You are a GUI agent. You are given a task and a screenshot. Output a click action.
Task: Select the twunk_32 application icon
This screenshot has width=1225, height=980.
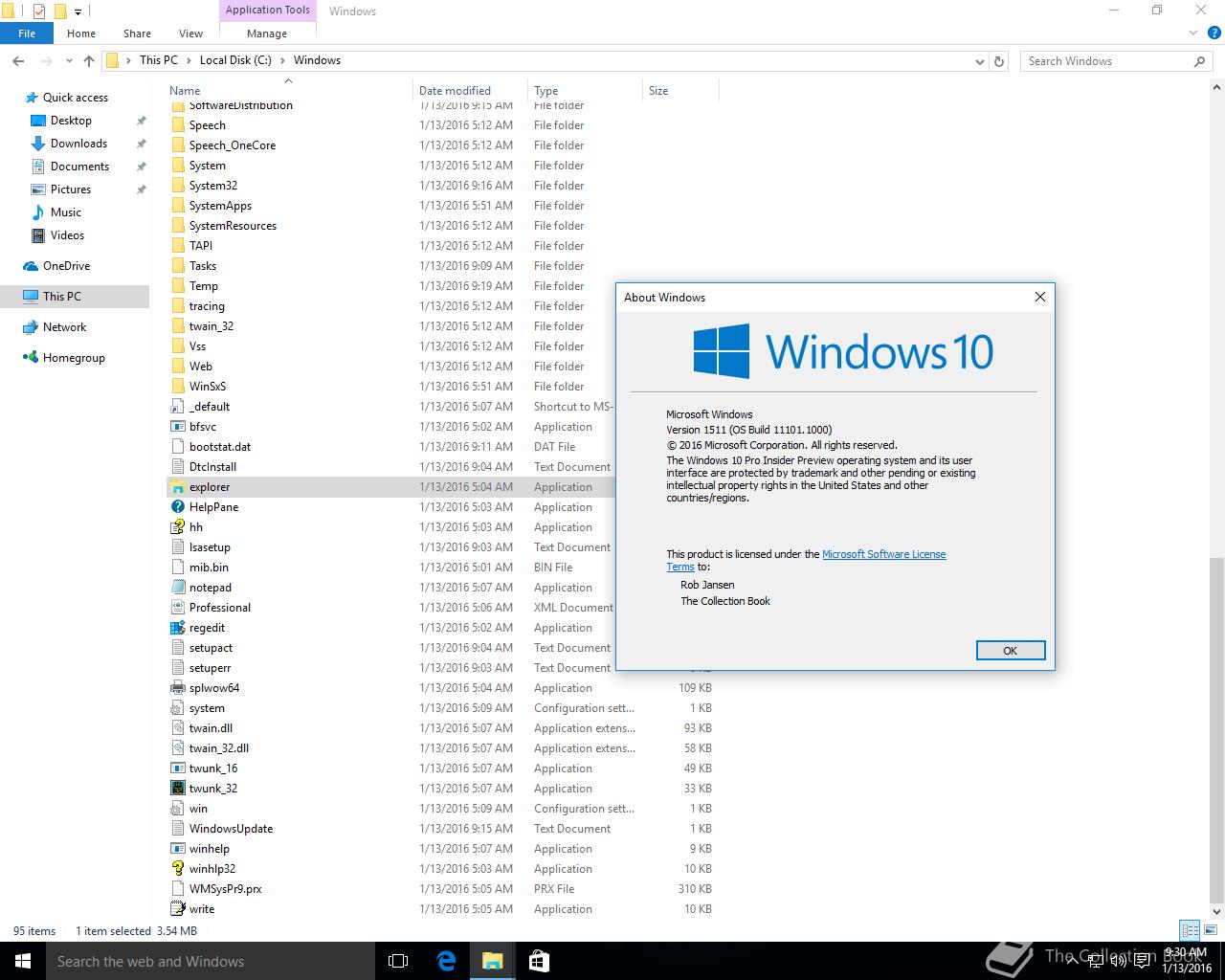click(x=177, y=789)
